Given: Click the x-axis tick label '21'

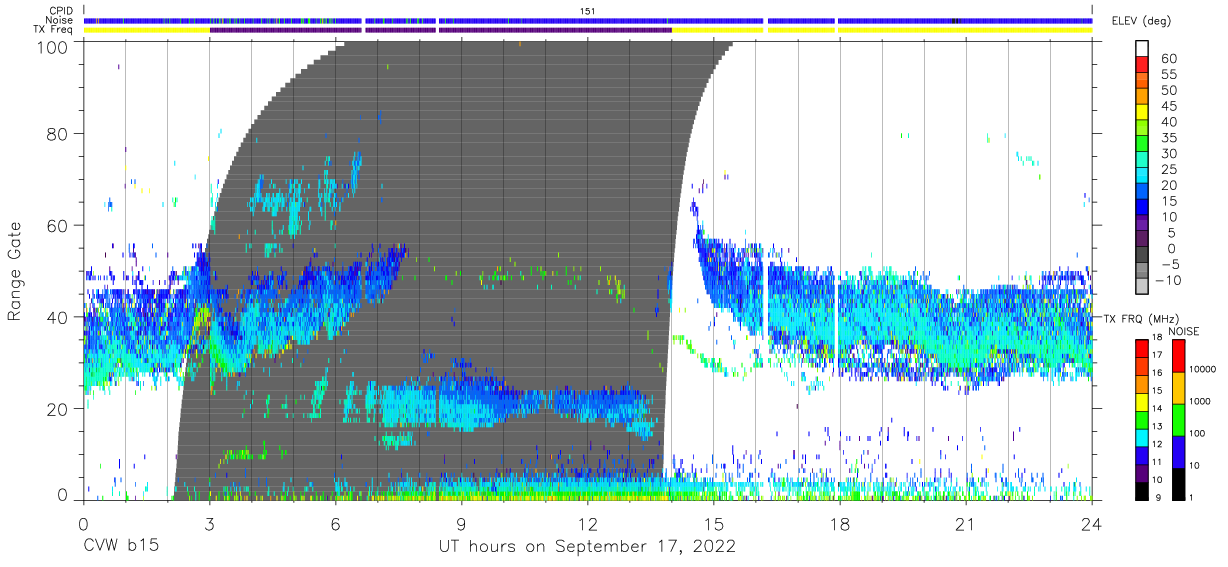Looking at the screenshot, I should [966, 523].
